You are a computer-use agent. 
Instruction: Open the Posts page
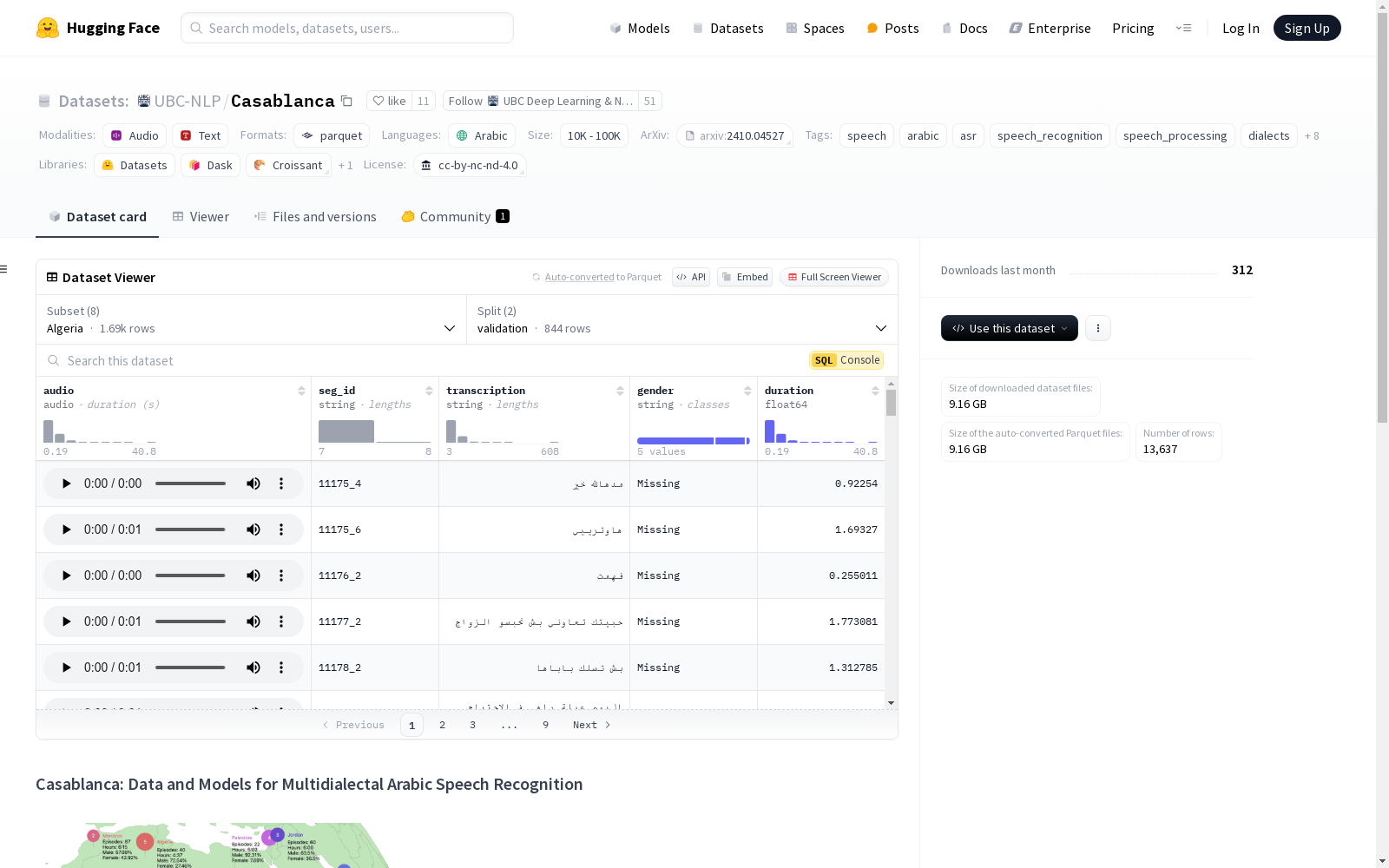click(x=892, y=28)
